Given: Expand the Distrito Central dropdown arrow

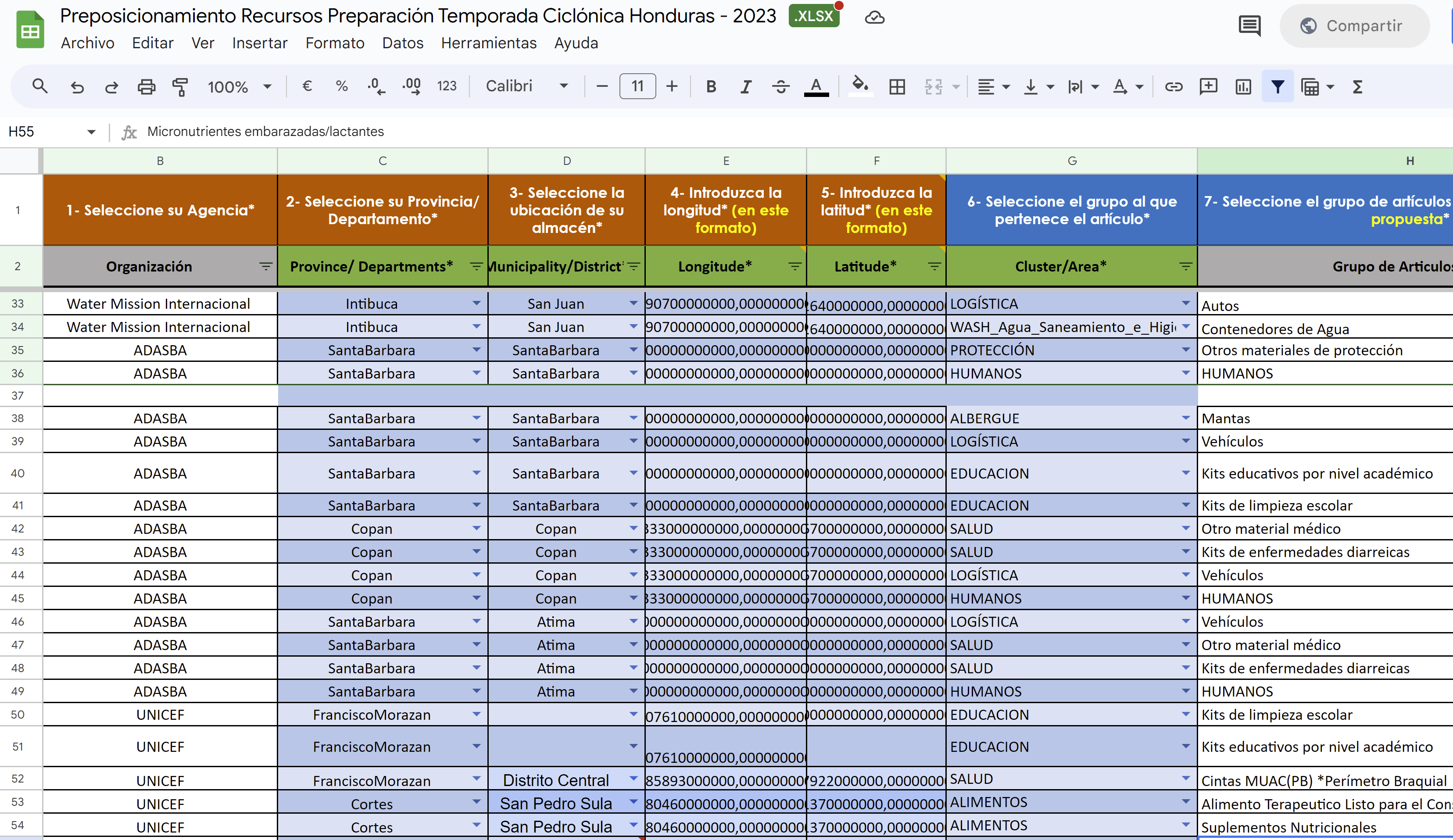Looking at the screenshot, I should [x=633, y=778].
